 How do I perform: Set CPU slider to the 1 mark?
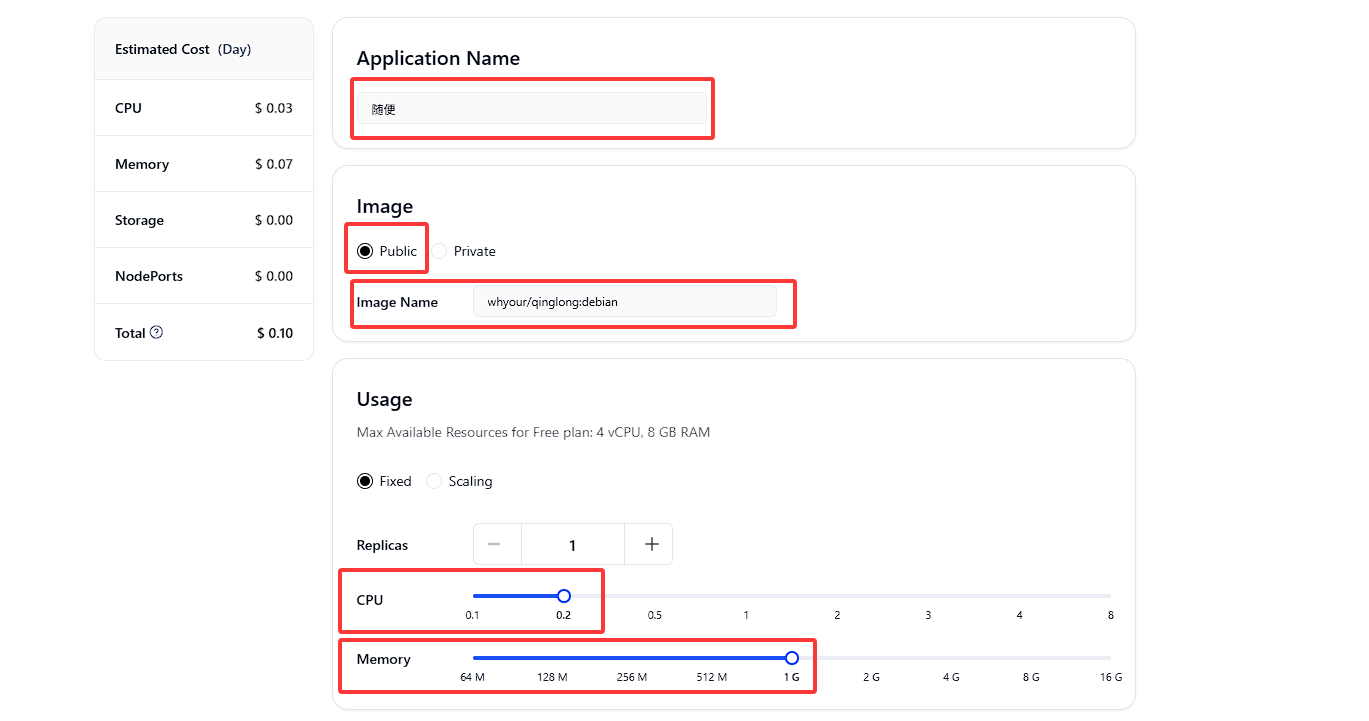coord(746,596)
